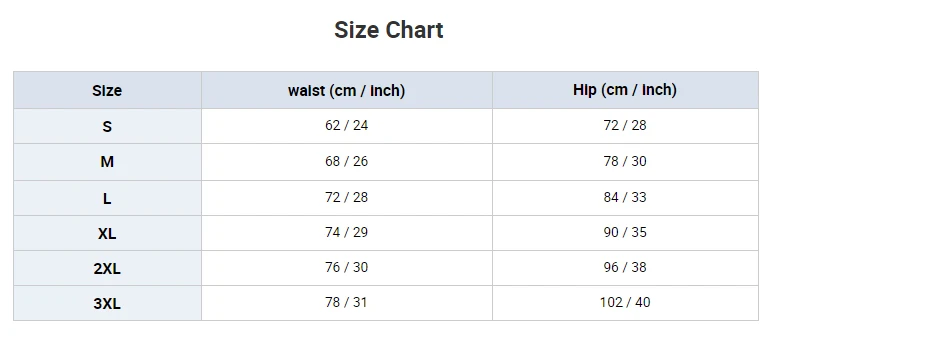This screenshot has height=360, width=947.
Task: Click the 3XL size row label
Action: [107, 304]
